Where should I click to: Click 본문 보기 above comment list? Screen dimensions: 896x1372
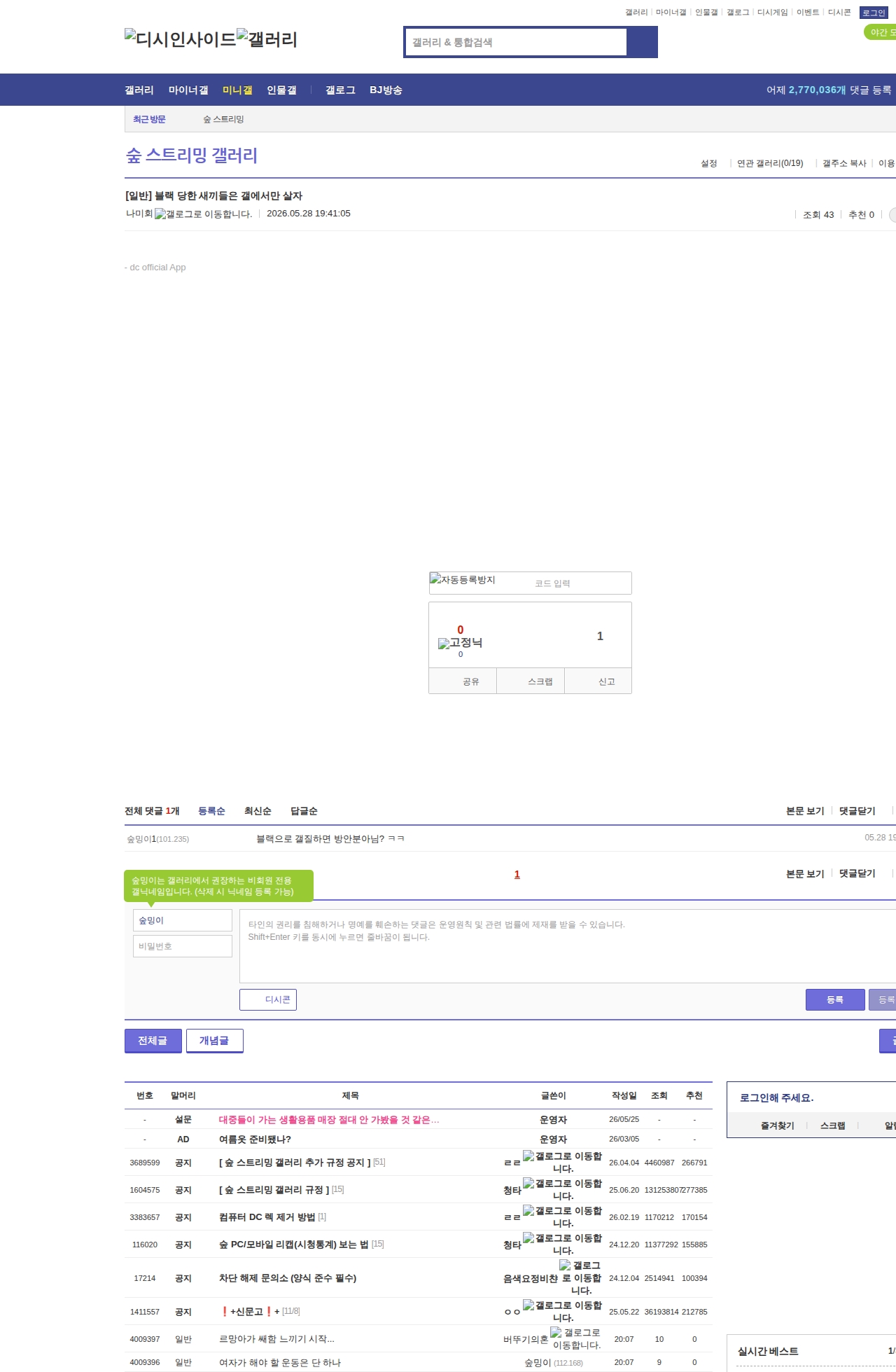805,811
